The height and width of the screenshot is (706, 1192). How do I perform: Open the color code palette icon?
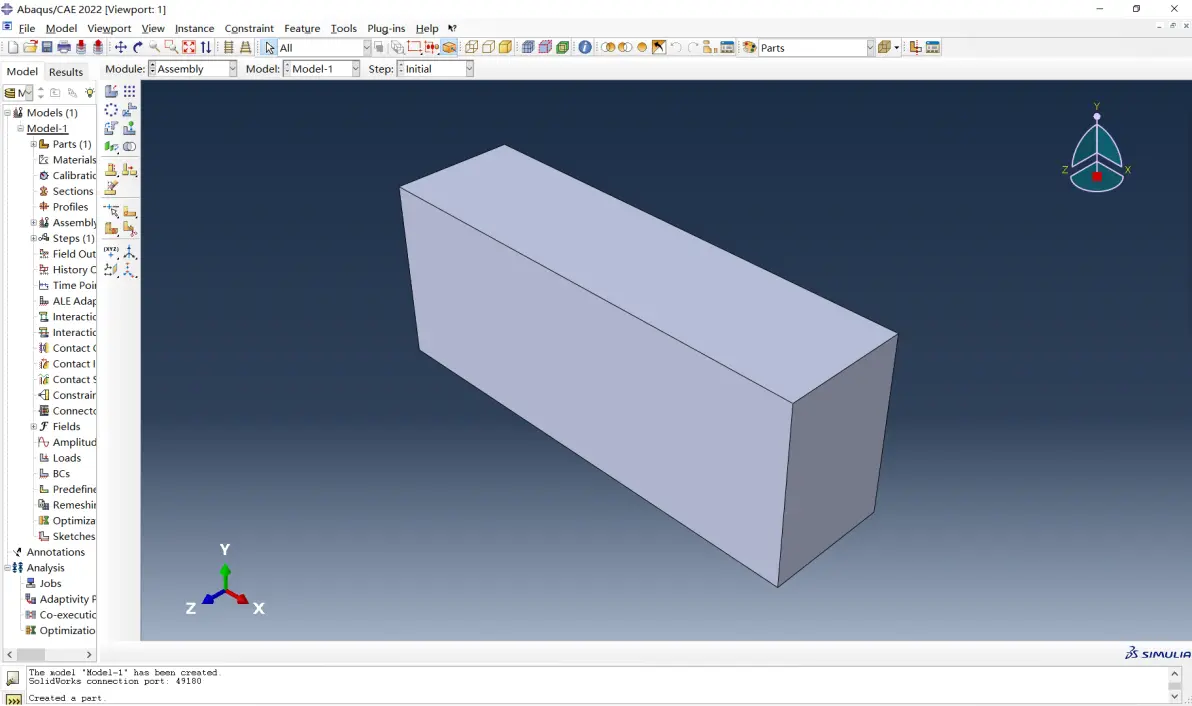750,47
